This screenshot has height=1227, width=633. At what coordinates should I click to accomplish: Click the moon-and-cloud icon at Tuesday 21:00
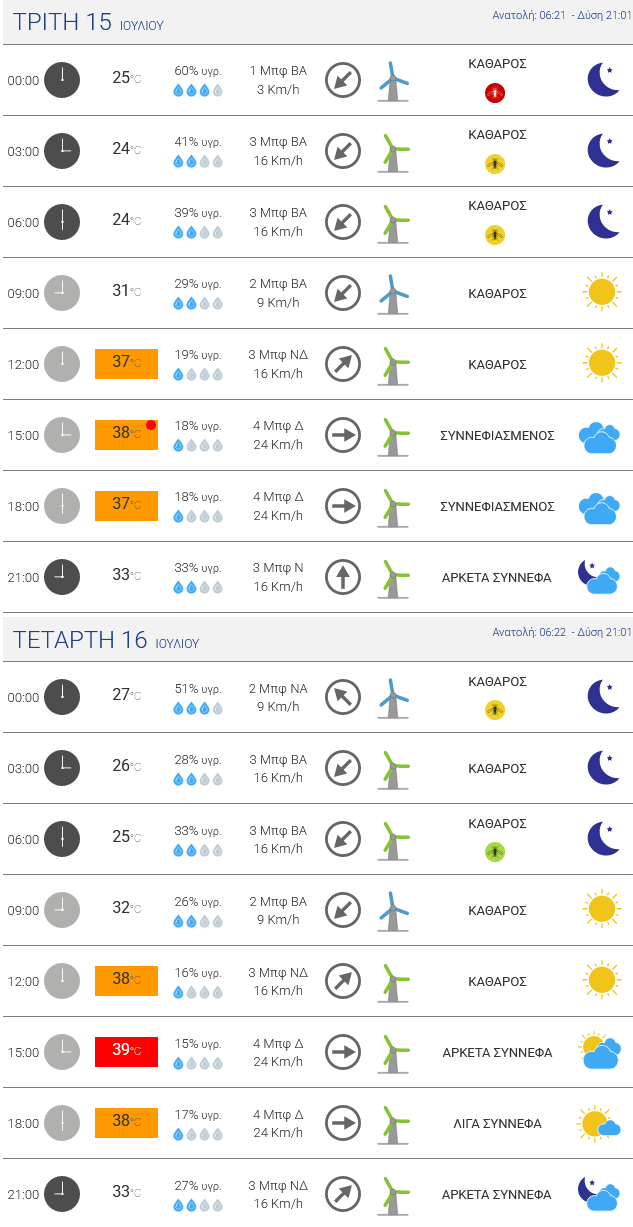point(599,577)
